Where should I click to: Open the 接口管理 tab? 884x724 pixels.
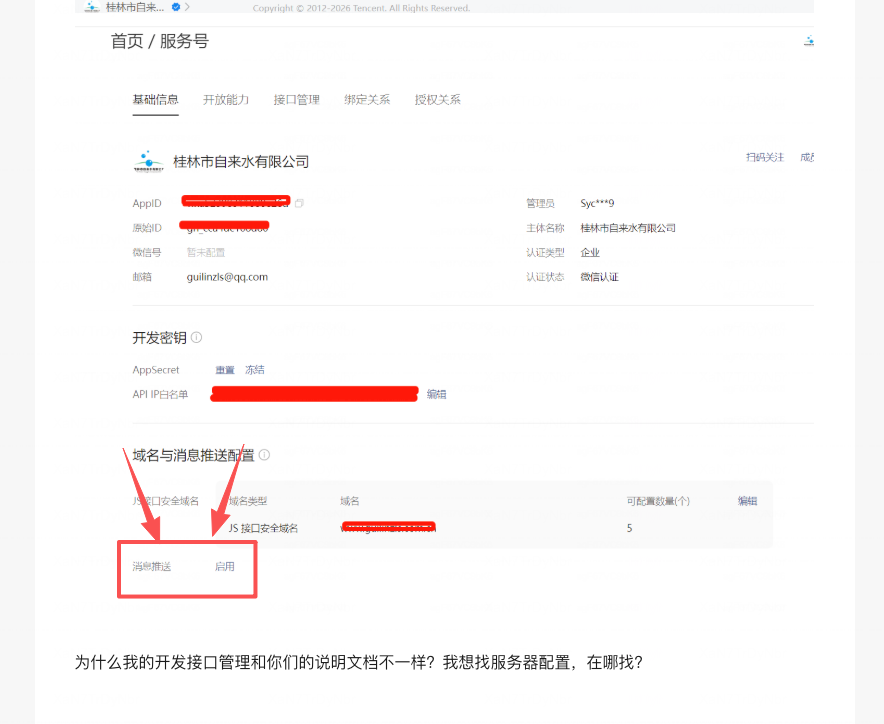(297, 100)
